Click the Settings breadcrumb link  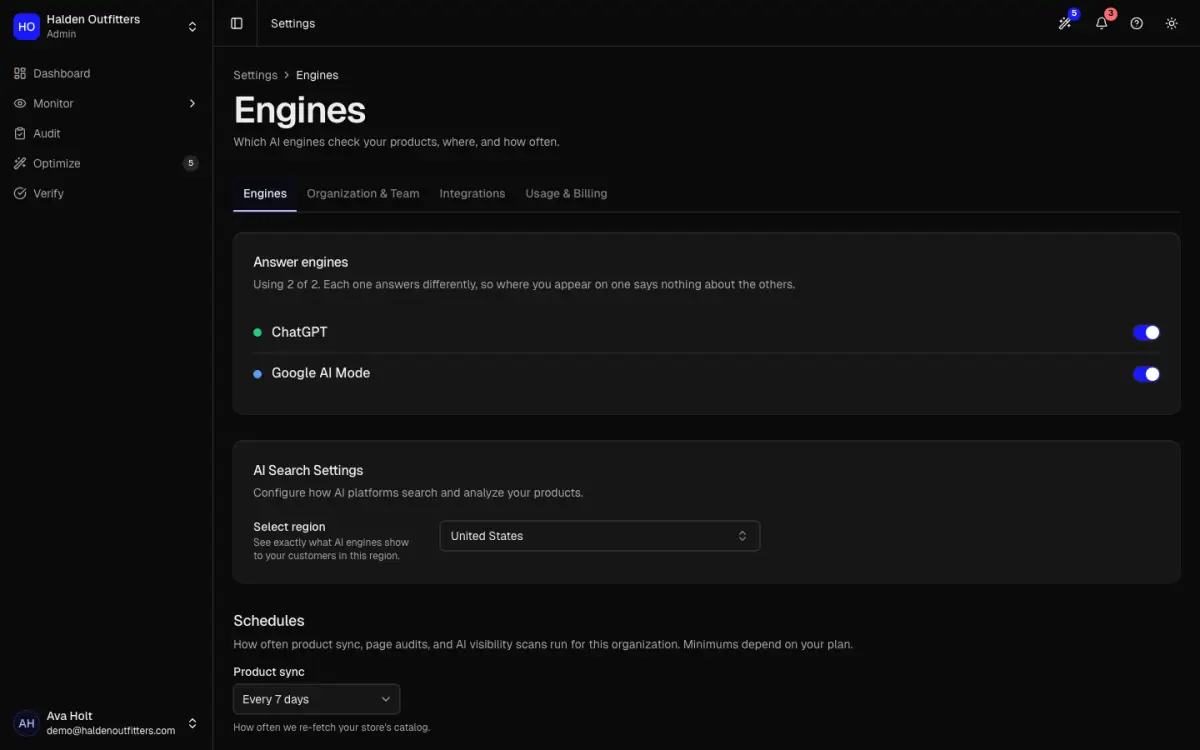coord(255,75)
